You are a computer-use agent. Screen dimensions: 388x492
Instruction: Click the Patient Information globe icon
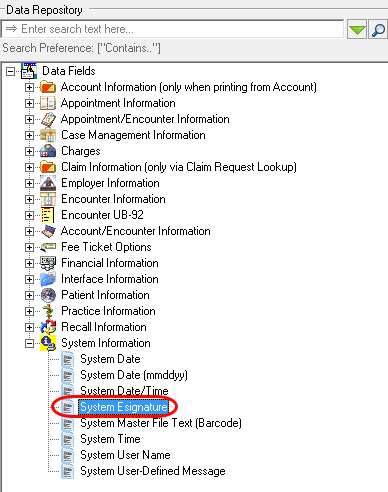48,295
